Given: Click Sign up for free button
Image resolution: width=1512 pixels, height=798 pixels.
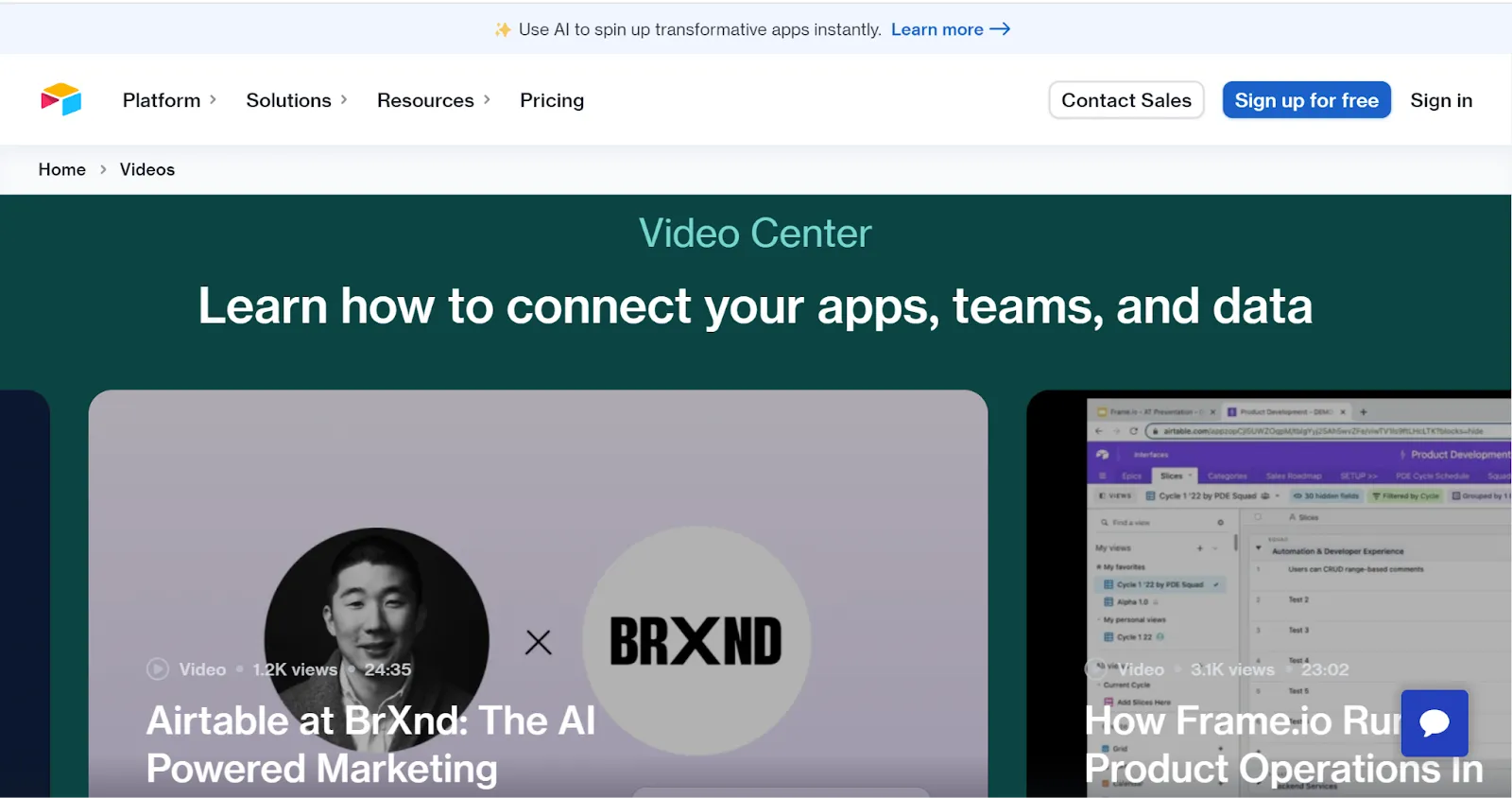Looking at the screenshot, I should [1307, 100].
